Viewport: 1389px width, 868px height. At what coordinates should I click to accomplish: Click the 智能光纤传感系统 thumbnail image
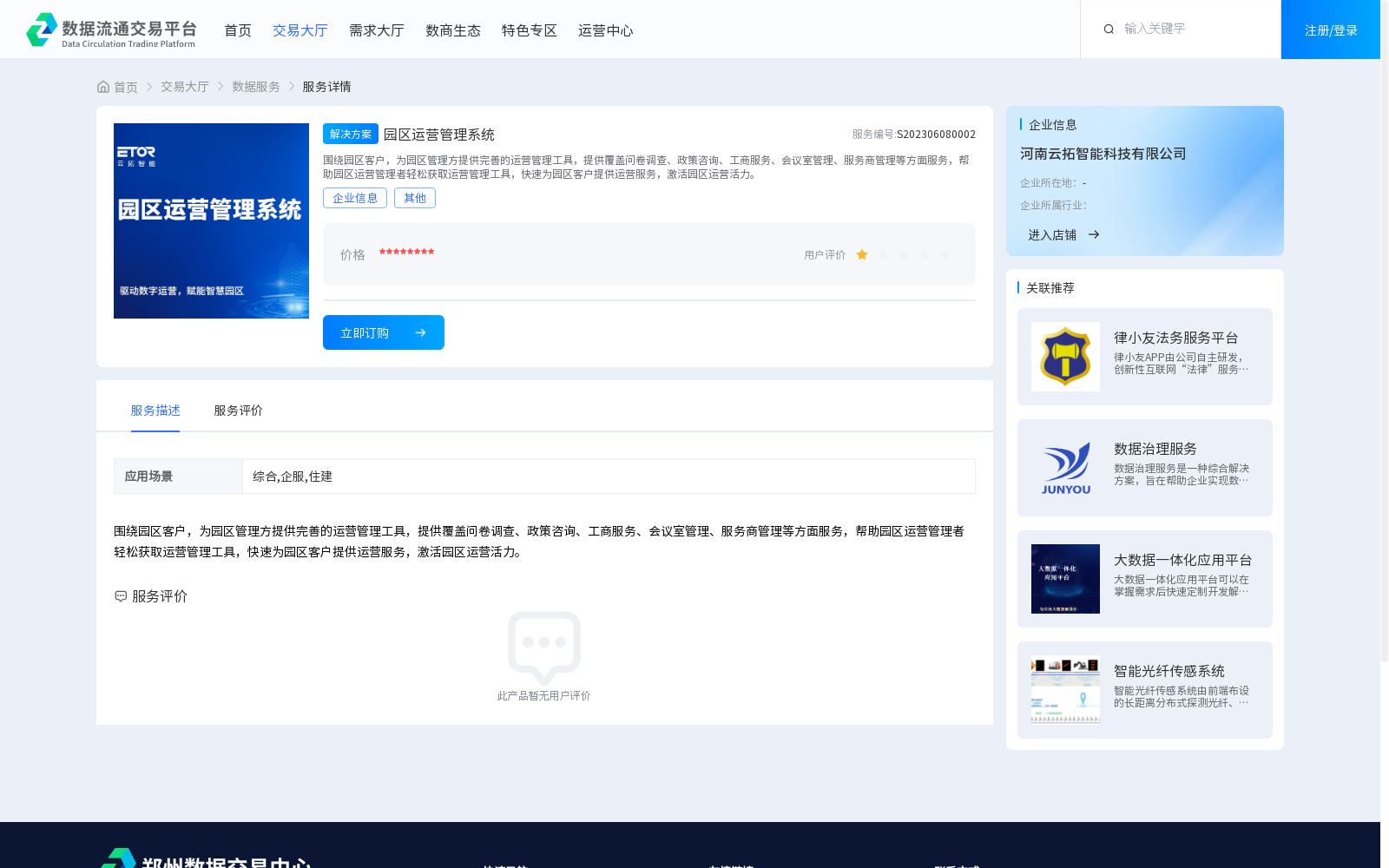tap(1065, 690)
